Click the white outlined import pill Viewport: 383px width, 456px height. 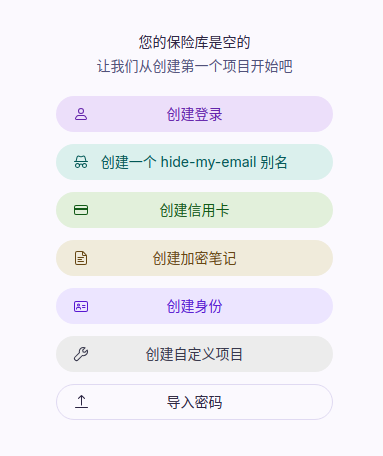[x=194, y=402]
